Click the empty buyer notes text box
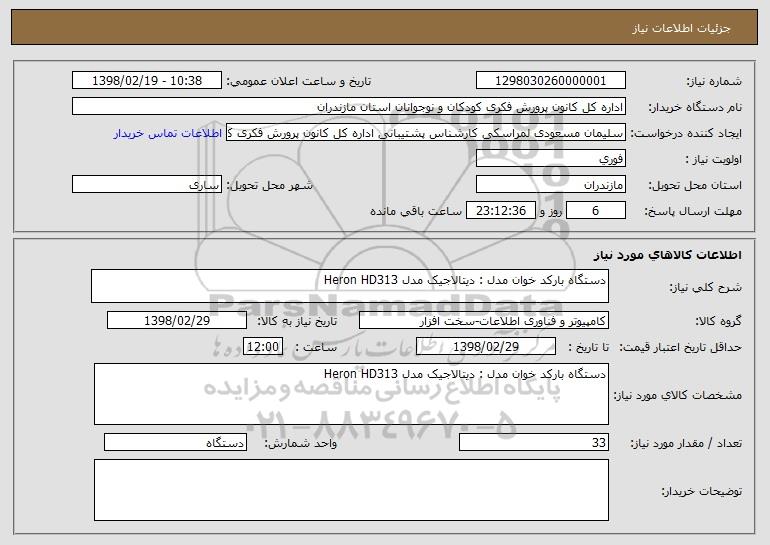The height and width of the screenshot is (545, 770). click(351, 490)
